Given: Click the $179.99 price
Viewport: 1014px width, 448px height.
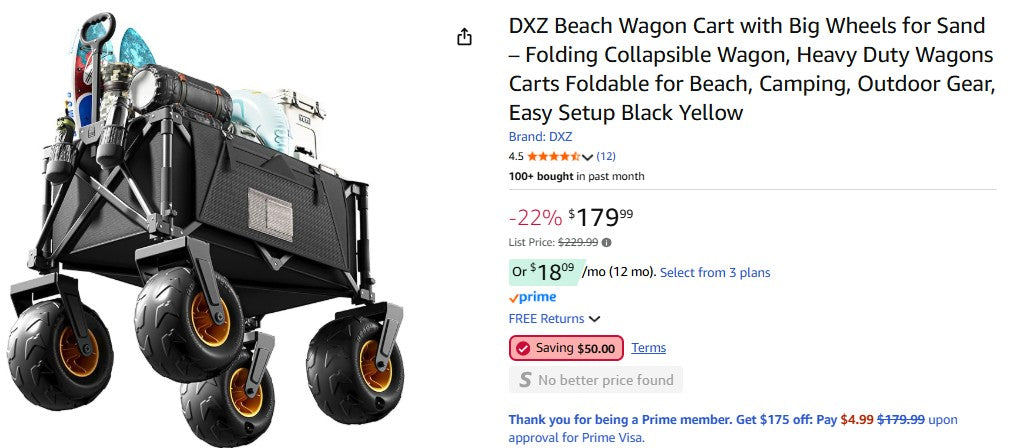Looking at the screenshot, I should (601, 216).
